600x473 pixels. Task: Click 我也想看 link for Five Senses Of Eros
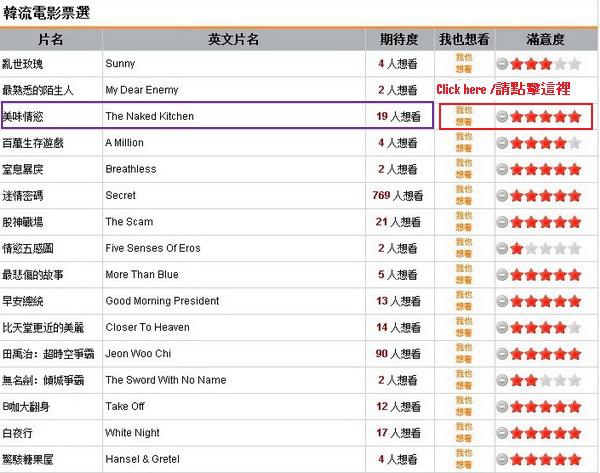(x=464, y=248)
